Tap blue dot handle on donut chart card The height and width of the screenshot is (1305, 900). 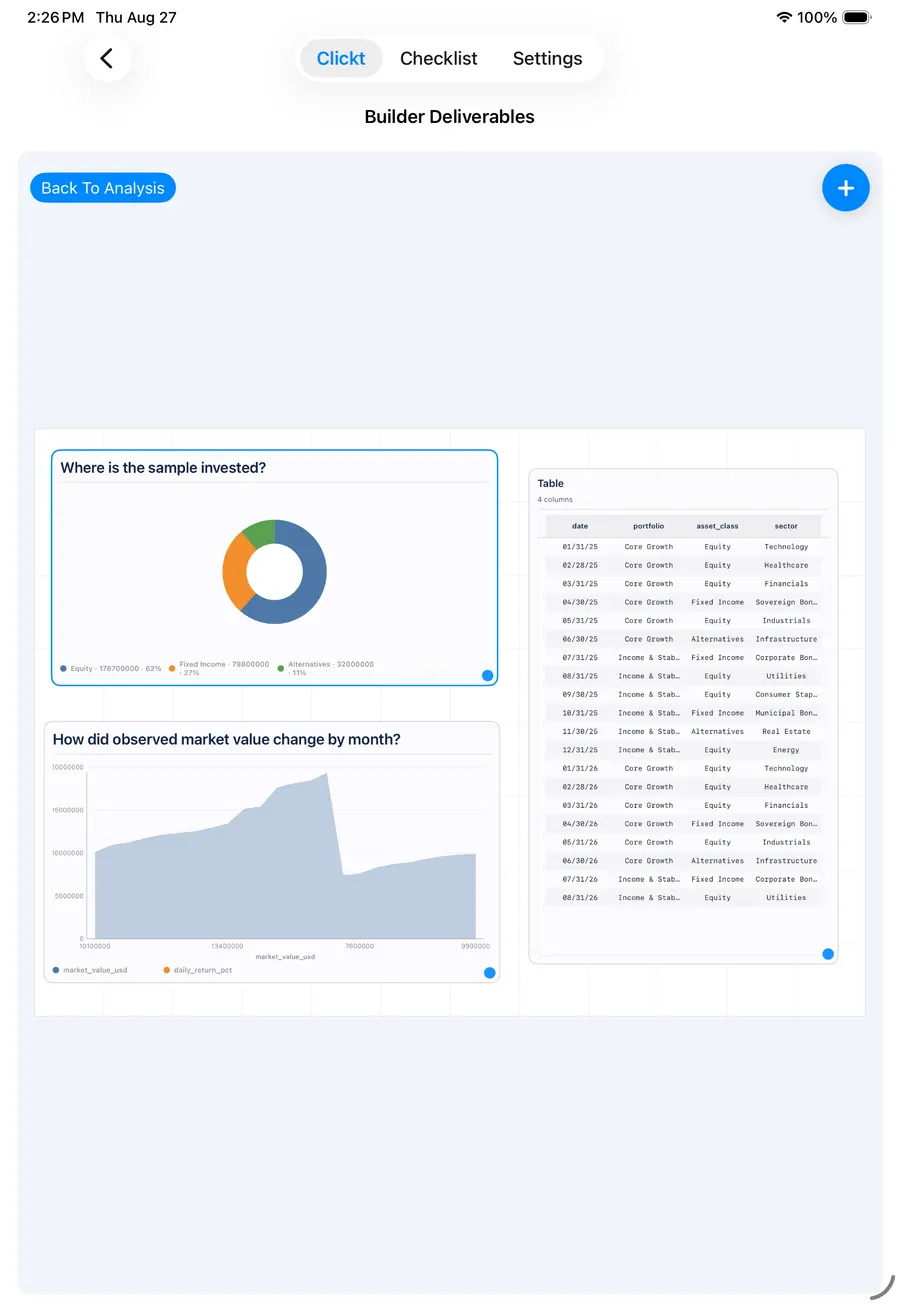click(x=488, y=676)
